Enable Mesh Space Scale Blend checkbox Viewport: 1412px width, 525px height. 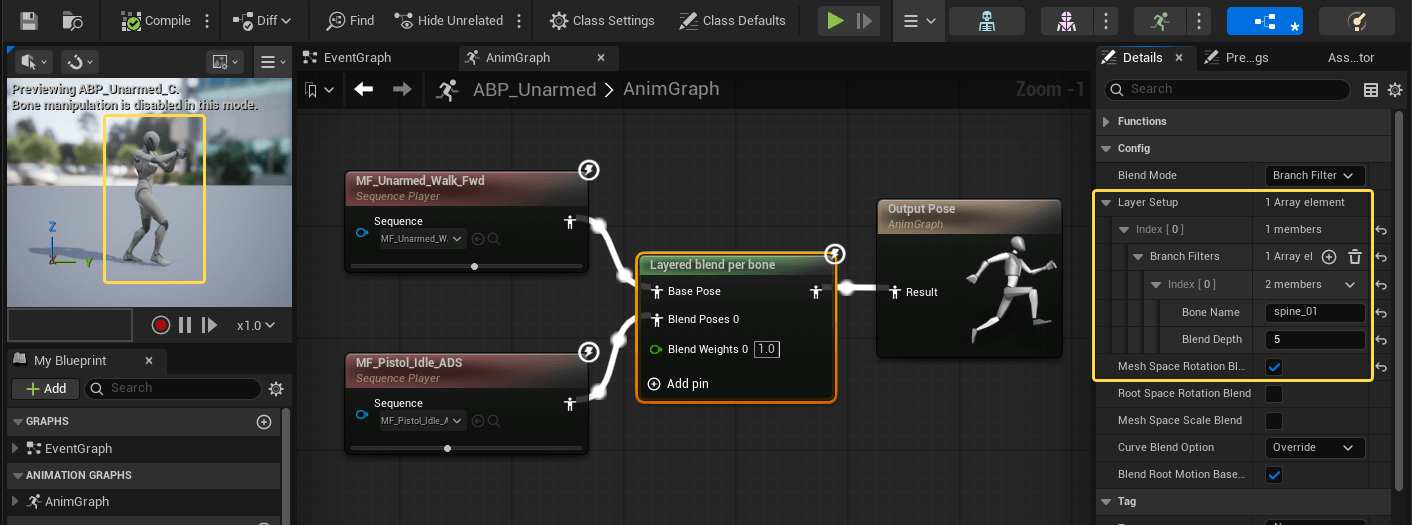coord(1274,421)
